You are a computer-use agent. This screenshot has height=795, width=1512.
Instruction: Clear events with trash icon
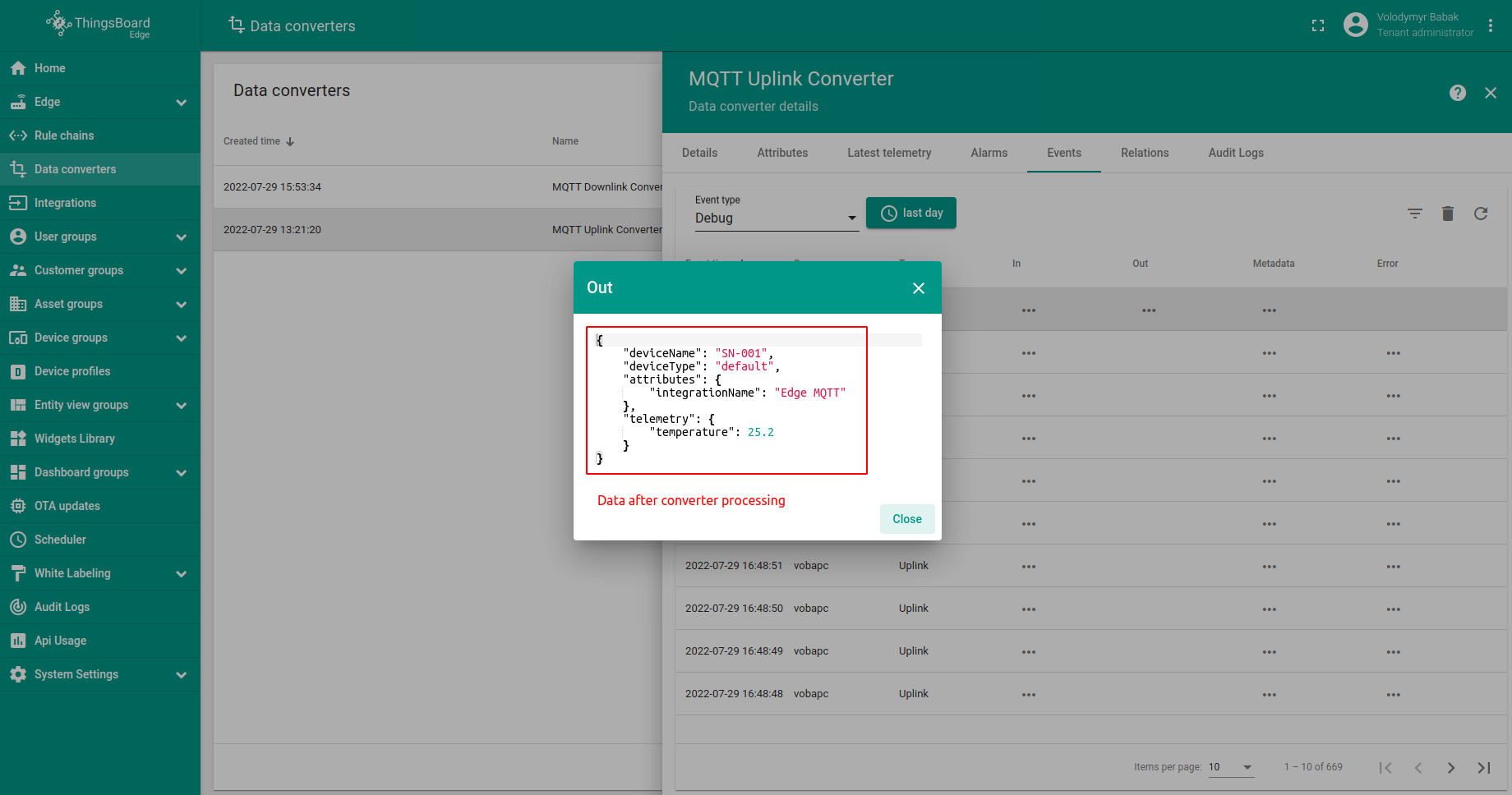point(1448,214)
